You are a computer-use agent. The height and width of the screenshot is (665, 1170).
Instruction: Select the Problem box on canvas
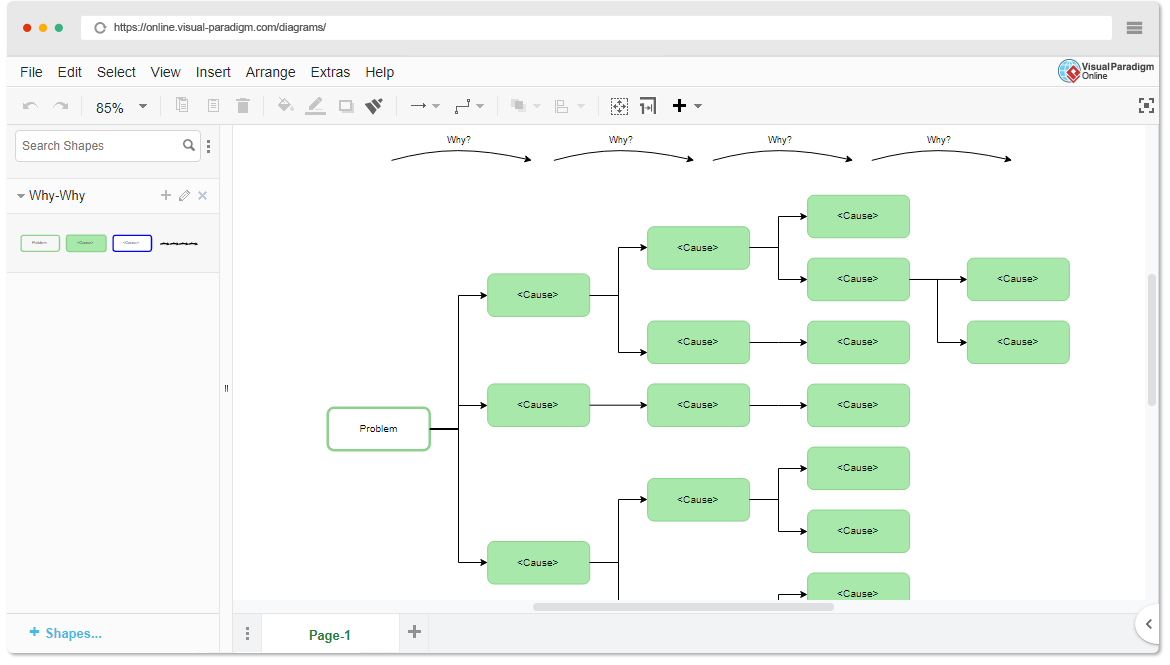click(378, 429)
